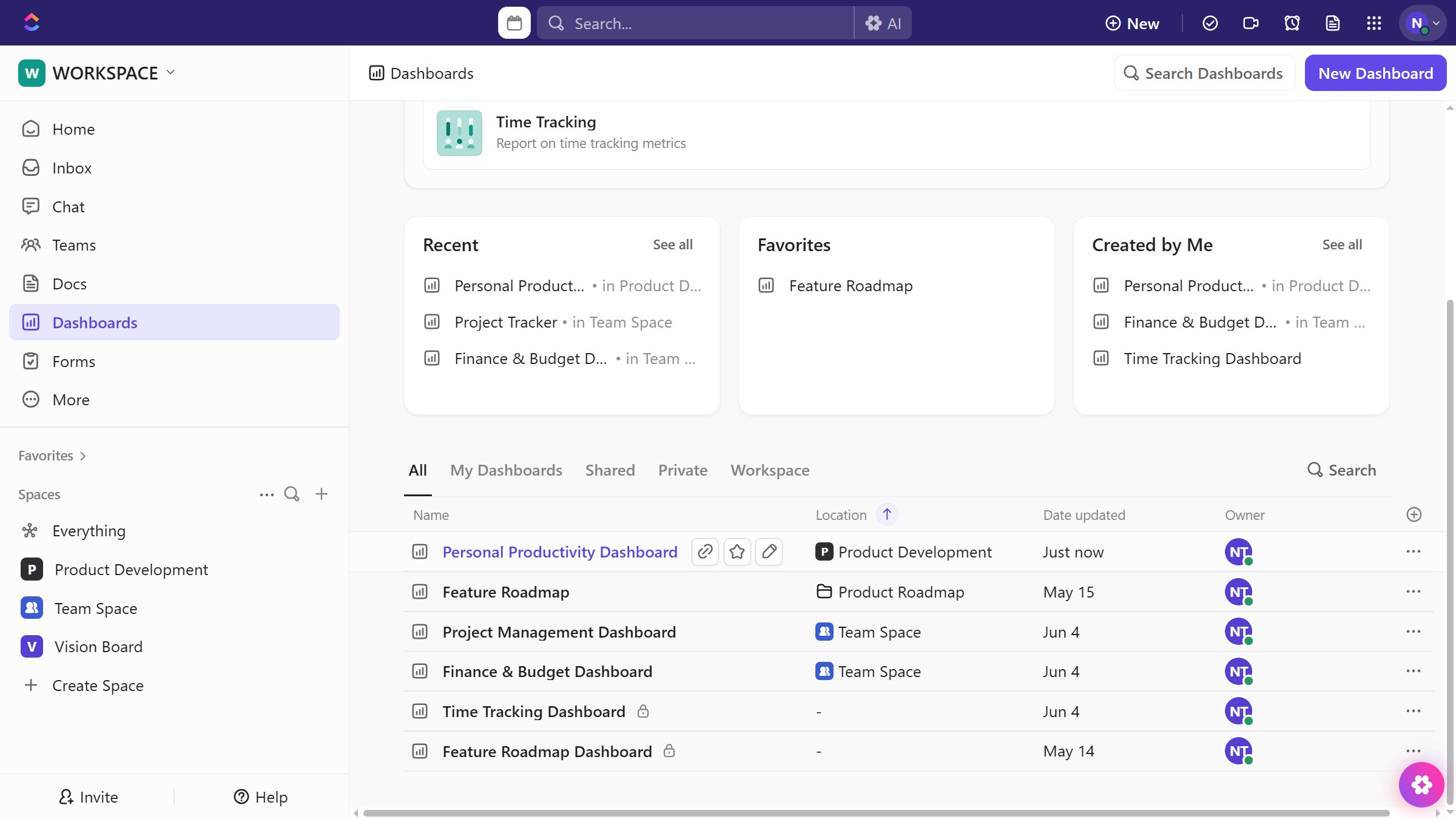
Task: Click pencil icon to rename Personal Productivity Dashboard
Action: tap(769, 551)
